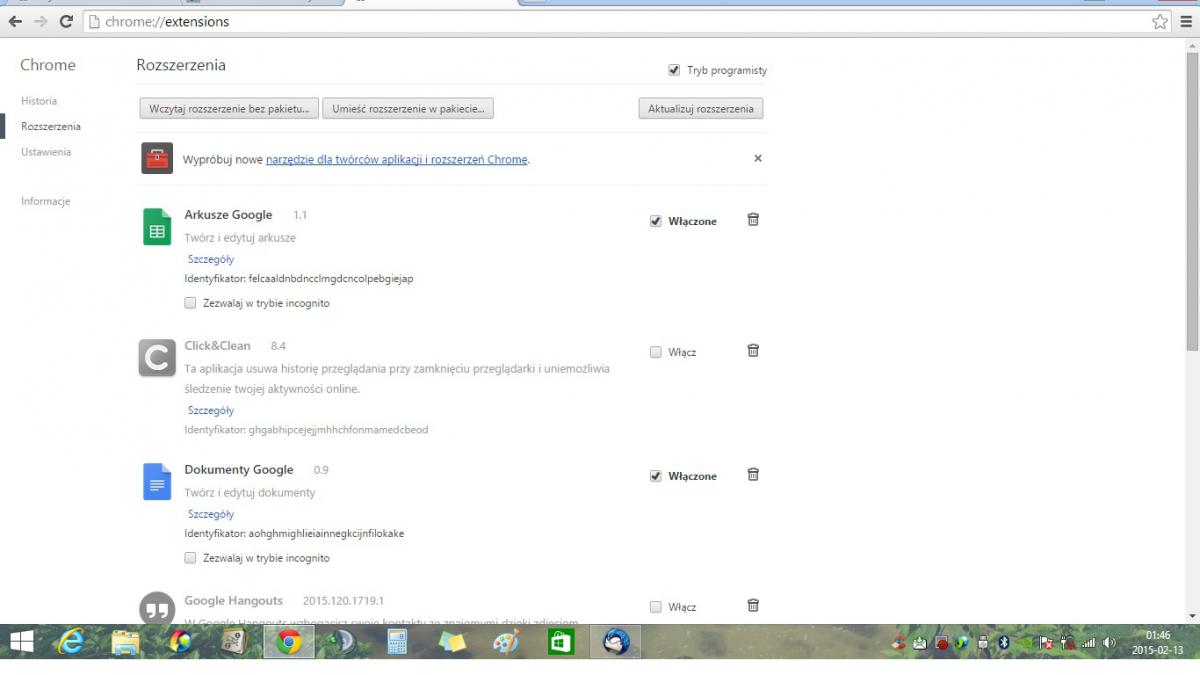The height and width of the screenshot is (675, 1200).
Task: Reload the extensions page
Action: click(x=66, y=21)
